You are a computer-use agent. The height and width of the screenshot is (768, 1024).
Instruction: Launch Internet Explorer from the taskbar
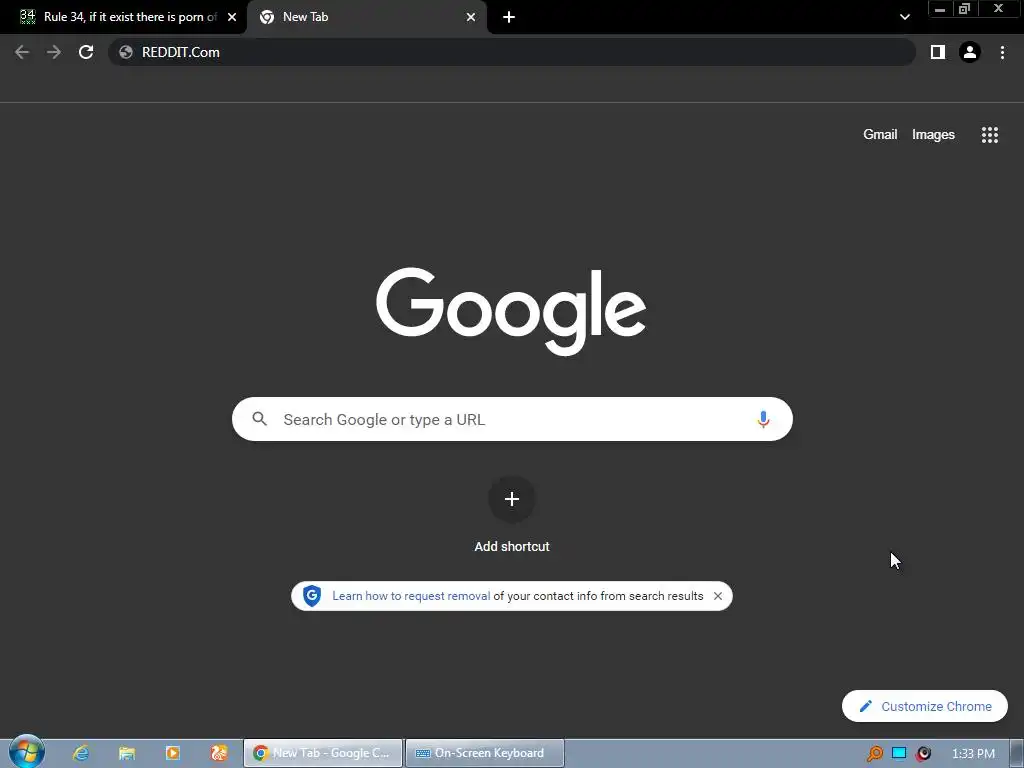80,753
